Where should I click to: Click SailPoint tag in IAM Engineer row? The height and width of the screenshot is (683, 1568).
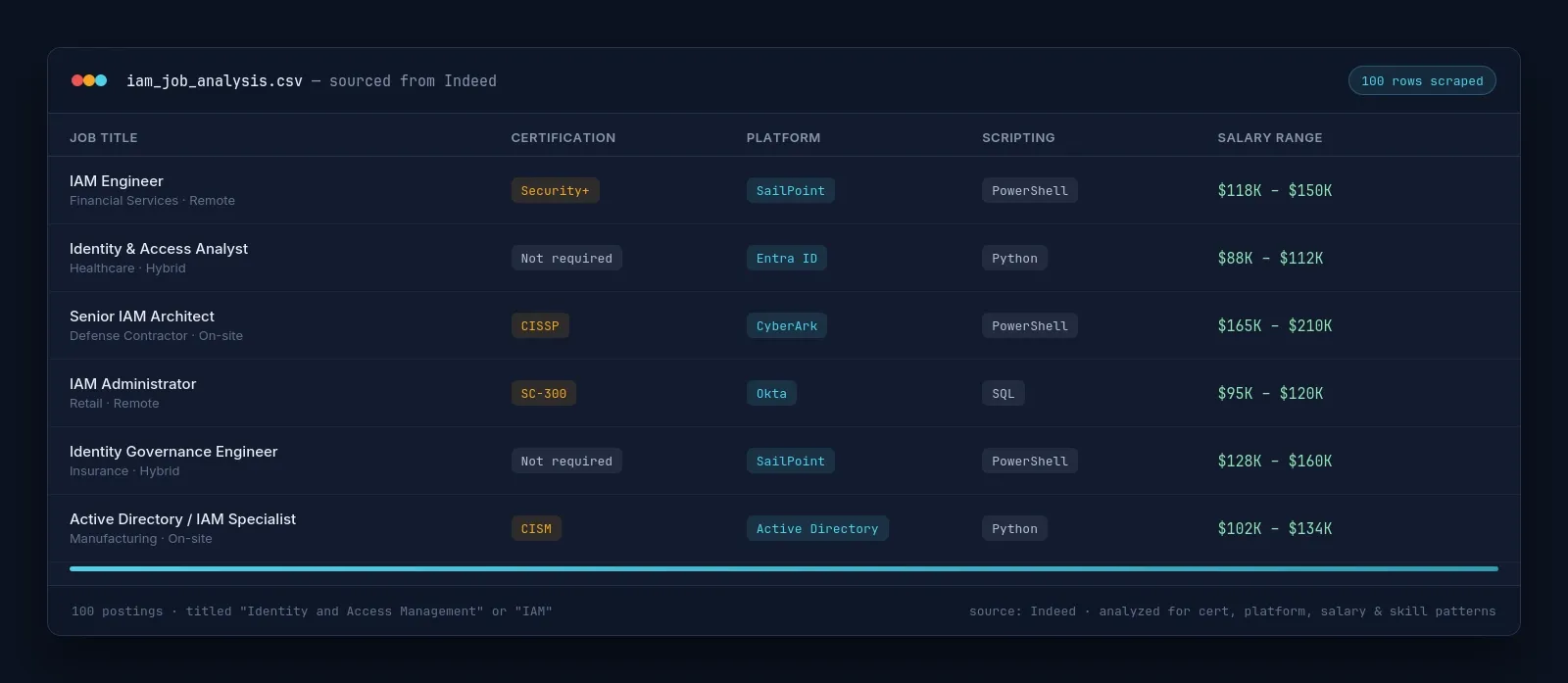click(x=791, y=191)
